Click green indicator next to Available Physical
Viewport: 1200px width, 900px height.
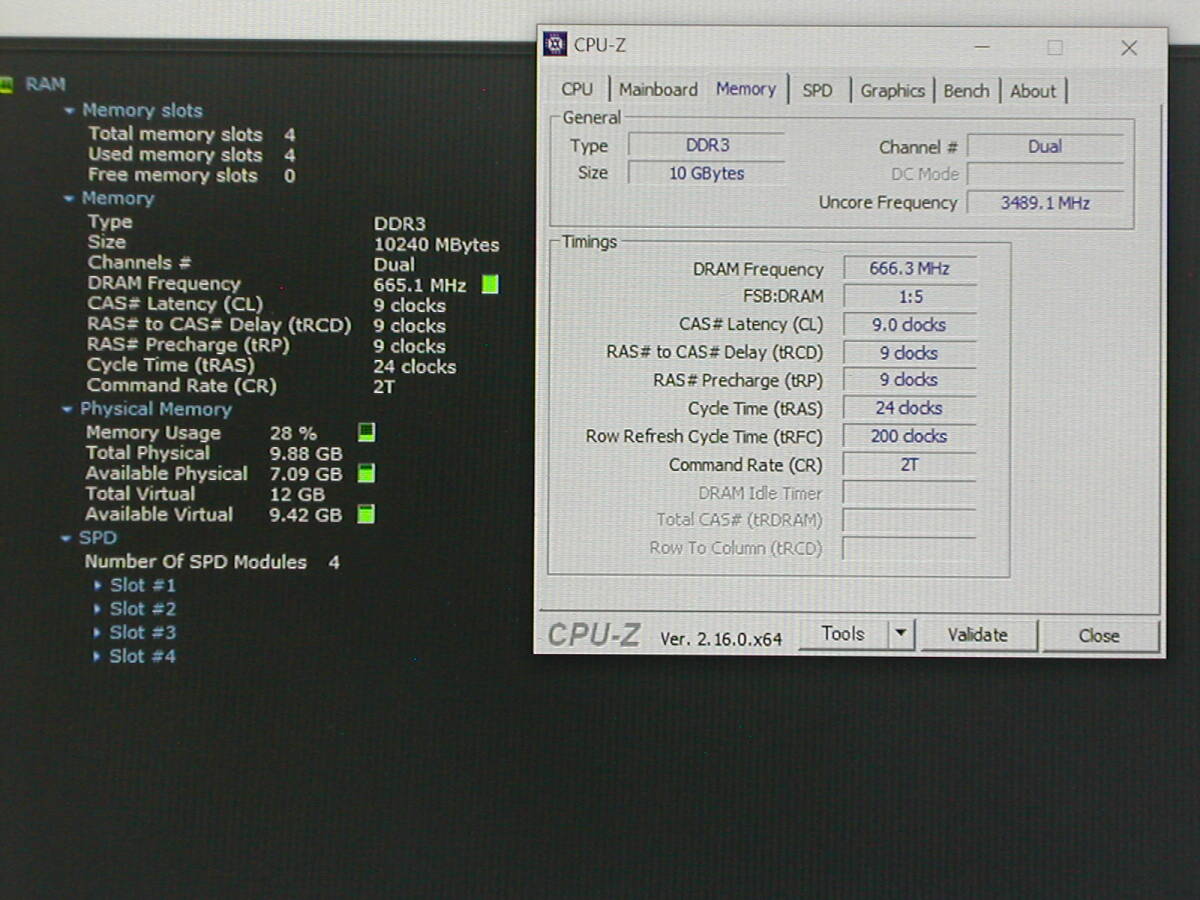pos(367,473)
